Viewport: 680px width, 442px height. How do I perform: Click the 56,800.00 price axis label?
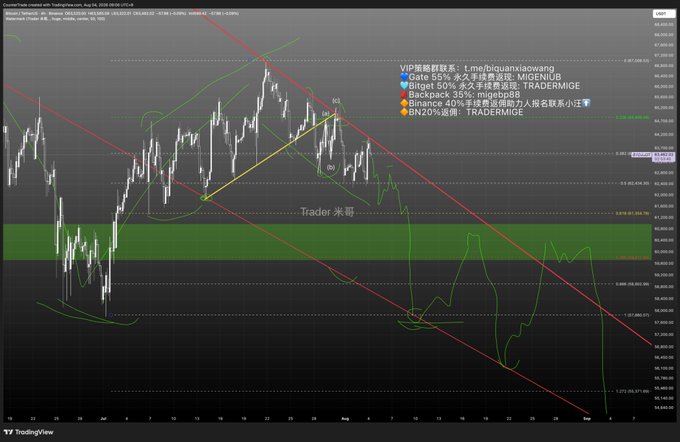[664, 347]
